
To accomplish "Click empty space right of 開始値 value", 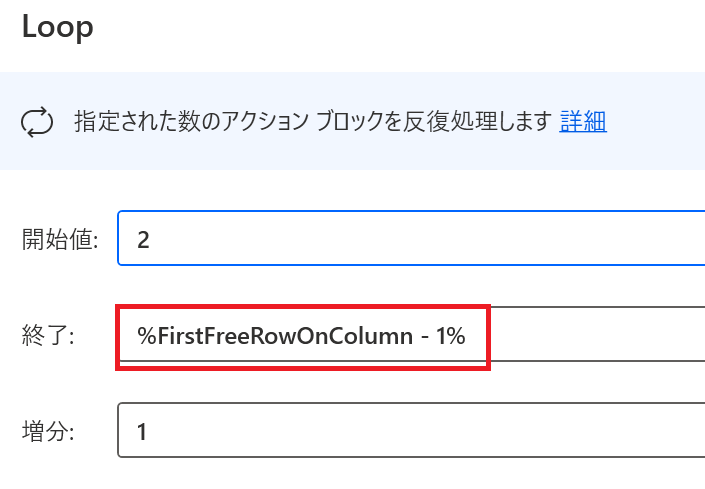I will (x=427, y=238).
